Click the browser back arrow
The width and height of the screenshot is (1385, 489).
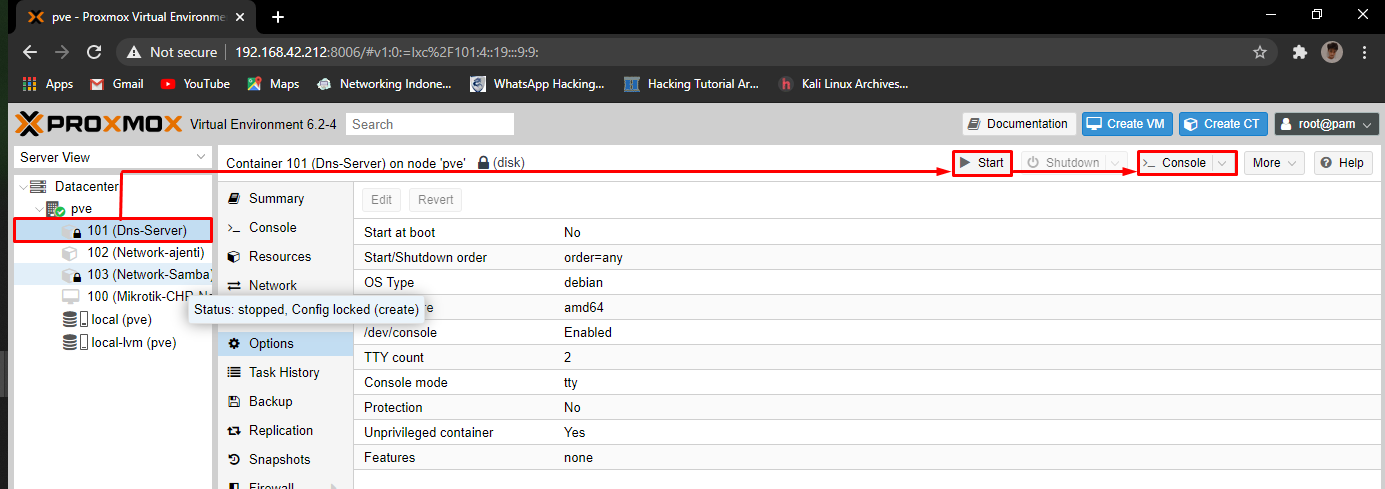click(30, 52)
